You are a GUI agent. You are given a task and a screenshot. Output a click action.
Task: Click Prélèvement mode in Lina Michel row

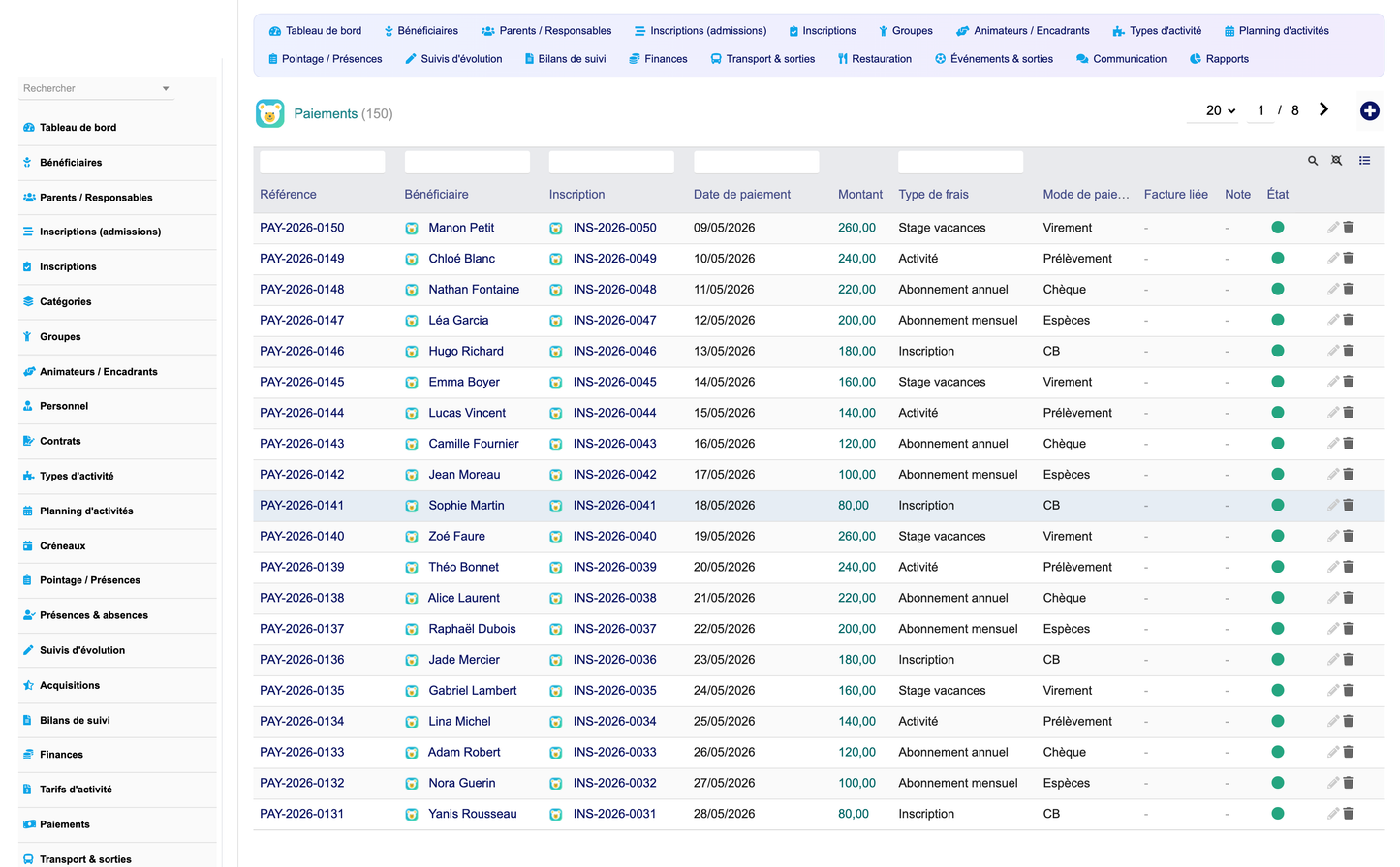1077,722
